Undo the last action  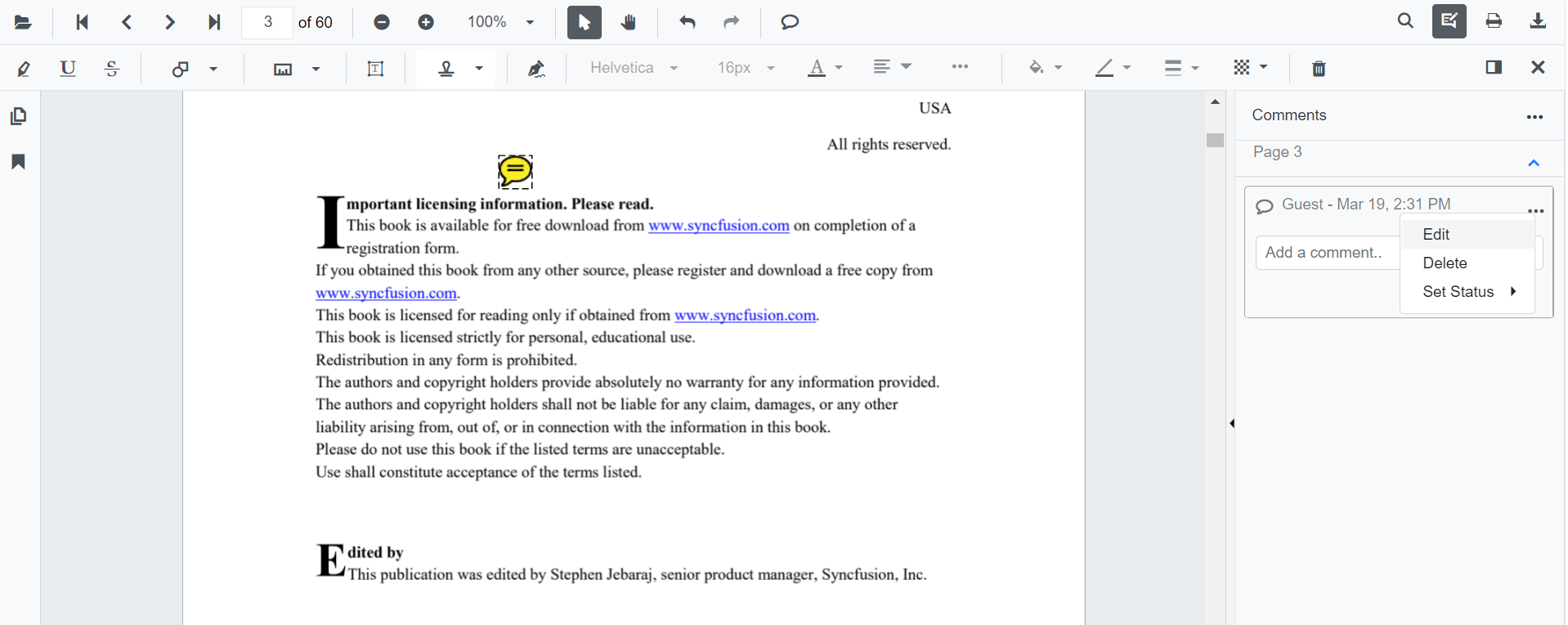688,22
